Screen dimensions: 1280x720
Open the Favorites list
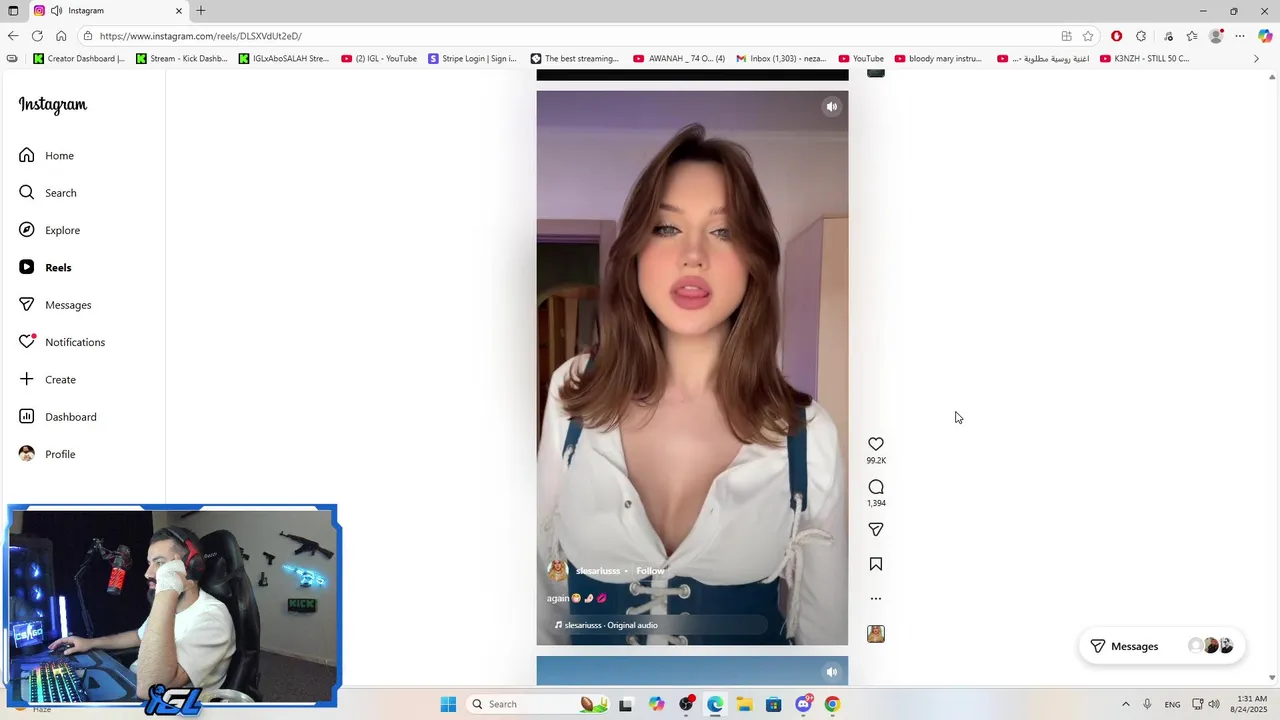(x=1192, y=36)
